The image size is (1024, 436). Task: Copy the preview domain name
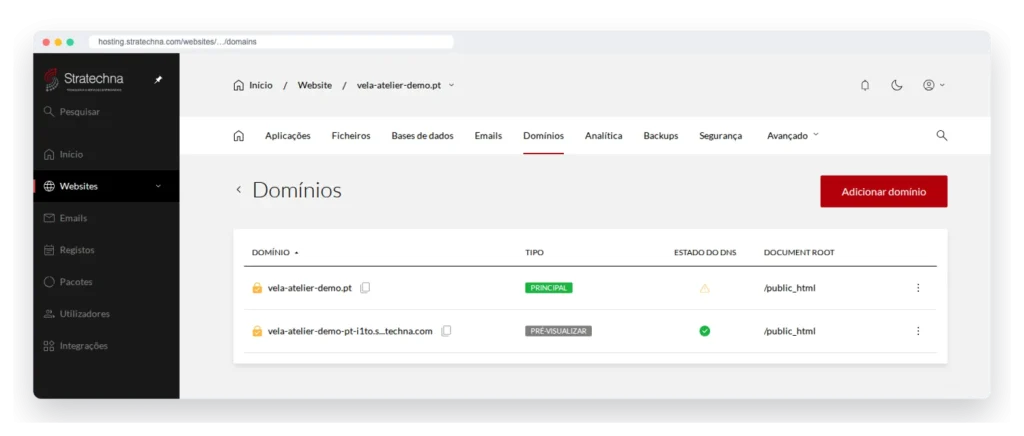point(446,331)
